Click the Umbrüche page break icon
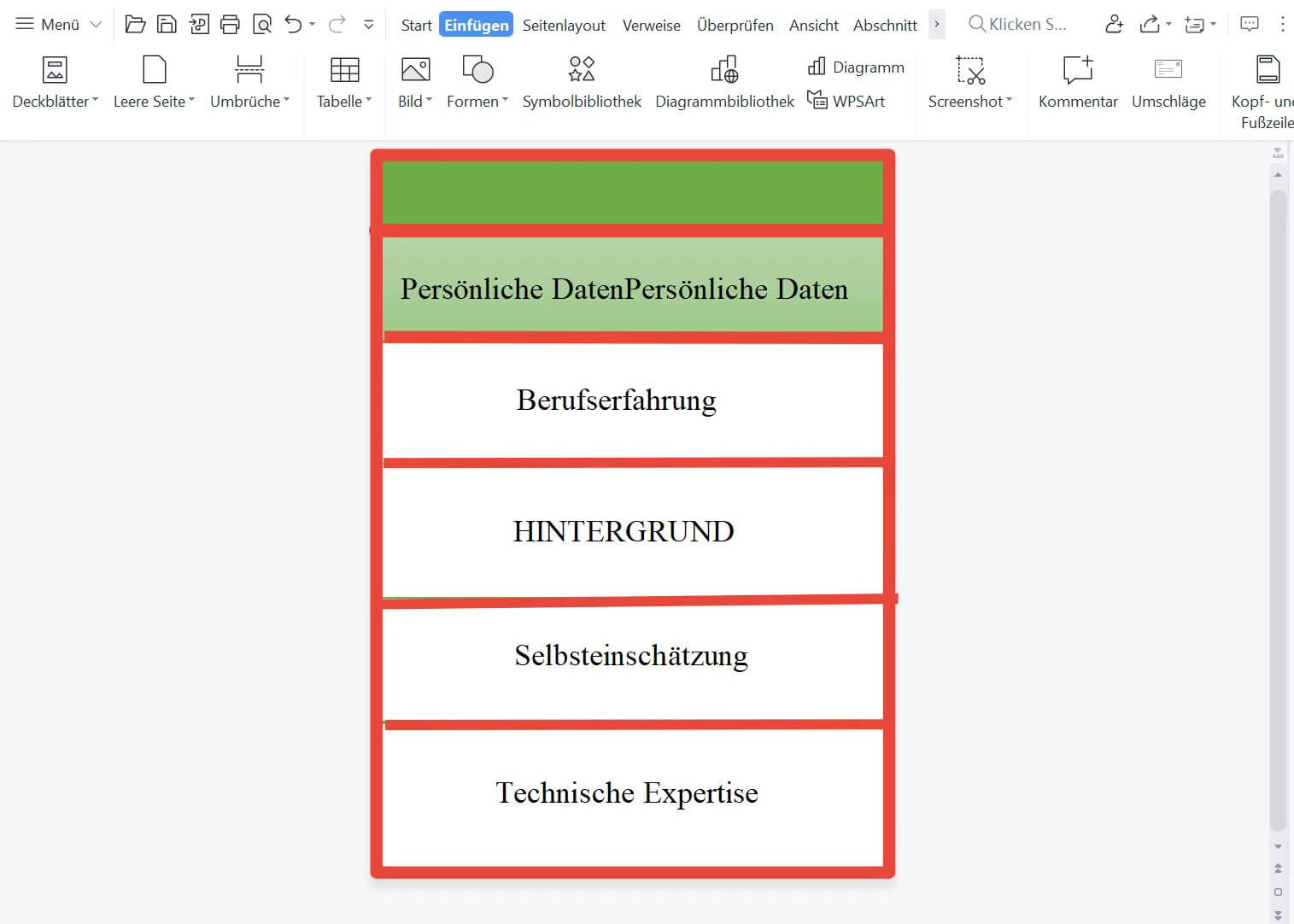1294x924 pixels. click(x=249, y=70)
